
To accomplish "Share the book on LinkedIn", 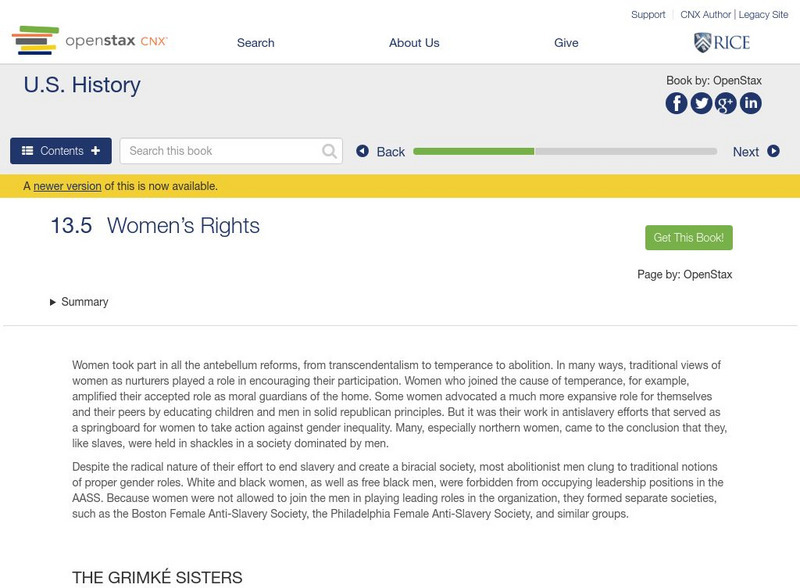I will [x=750, y=103].
